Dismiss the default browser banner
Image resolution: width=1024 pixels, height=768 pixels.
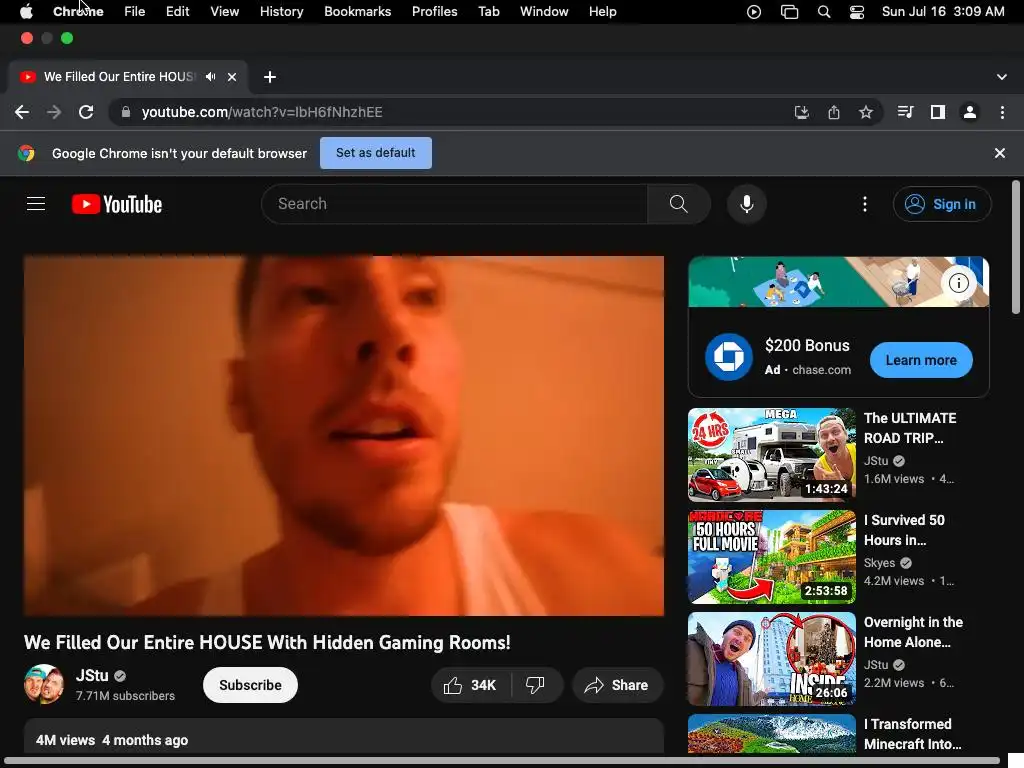999,153
